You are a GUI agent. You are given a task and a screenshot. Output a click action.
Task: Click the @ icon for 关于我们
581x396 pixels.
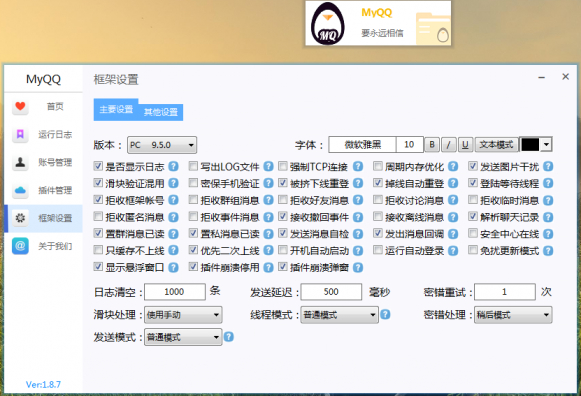(x=20, y=246)
